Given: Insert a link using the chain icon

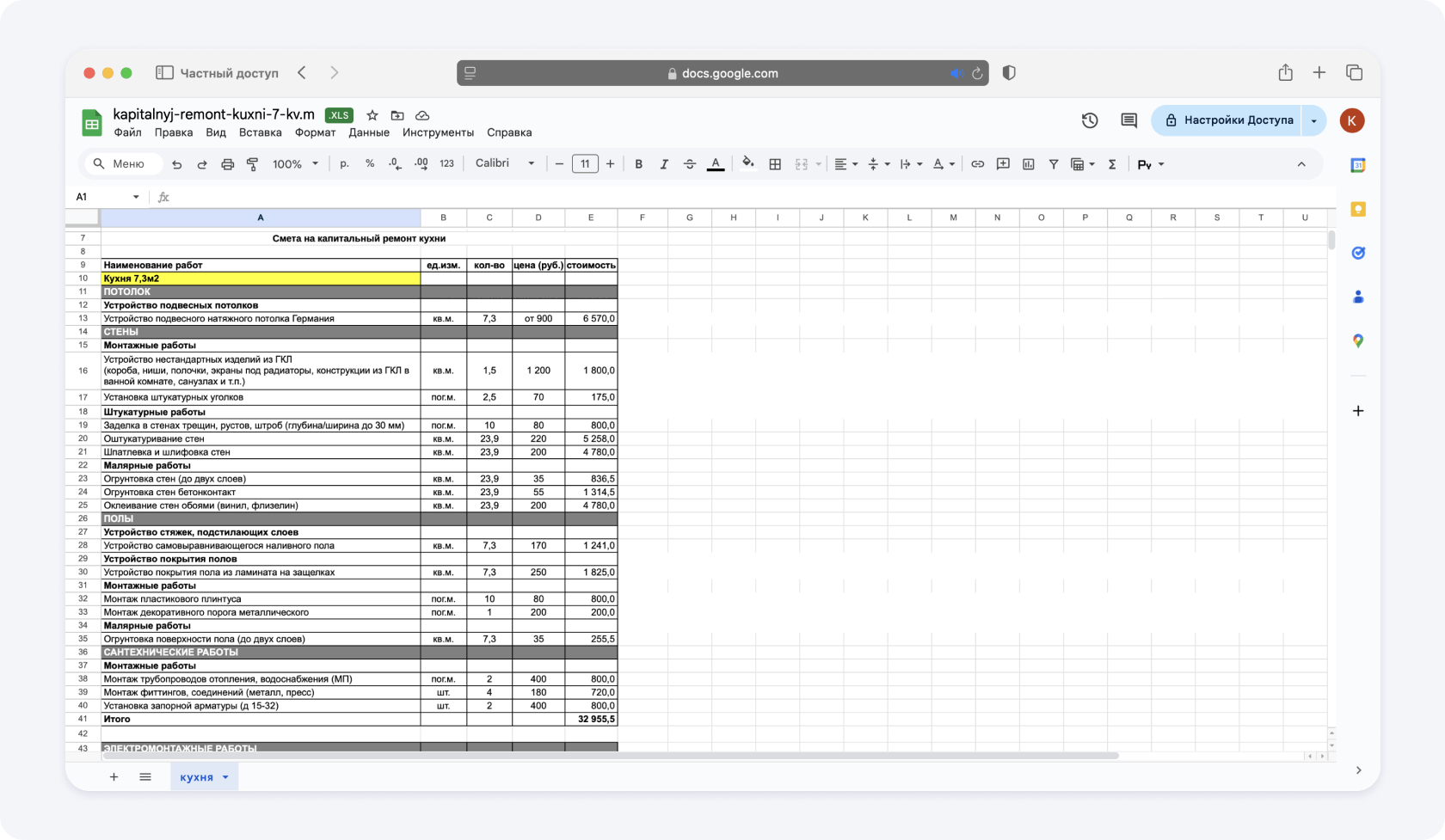Looking at the screenshot, I should pyautogui.click(x=977, y=164).
